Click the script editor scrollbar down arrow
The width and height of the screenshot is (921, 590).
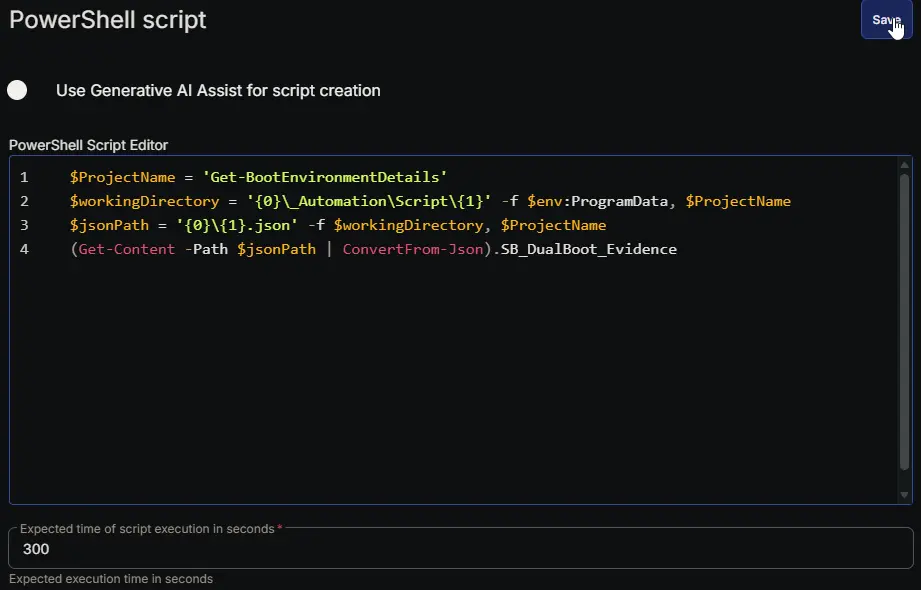pyautogui.click(x=905, y=495)
